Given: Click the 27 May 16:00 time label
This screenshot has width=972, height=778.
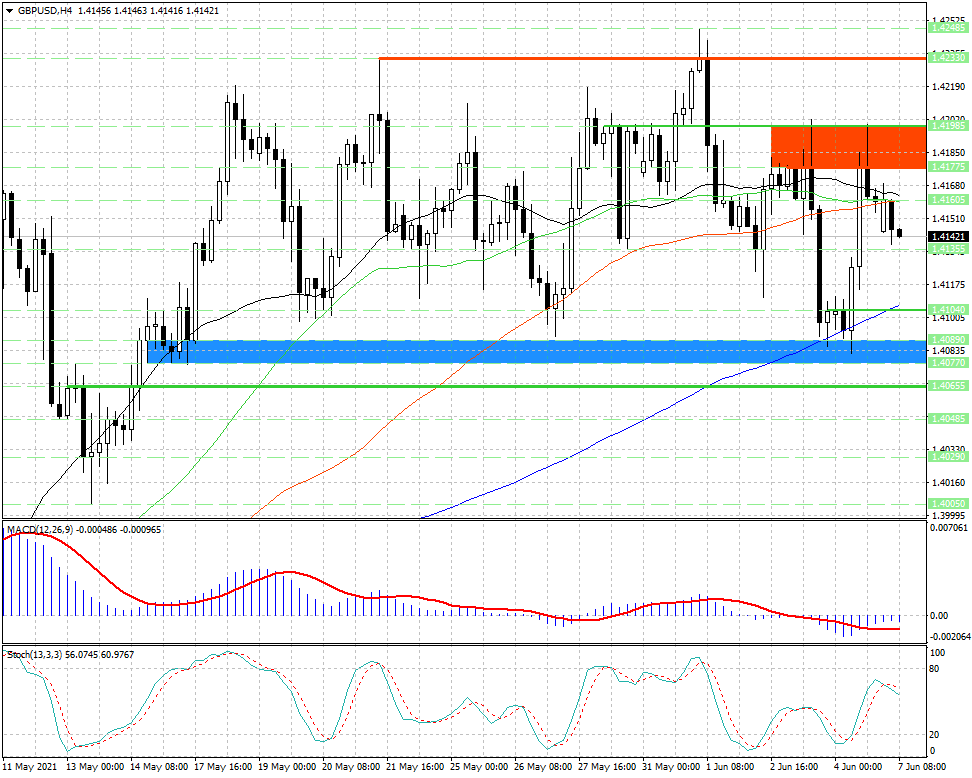Looking at the screenshot, I should click(x=607, y=767).
